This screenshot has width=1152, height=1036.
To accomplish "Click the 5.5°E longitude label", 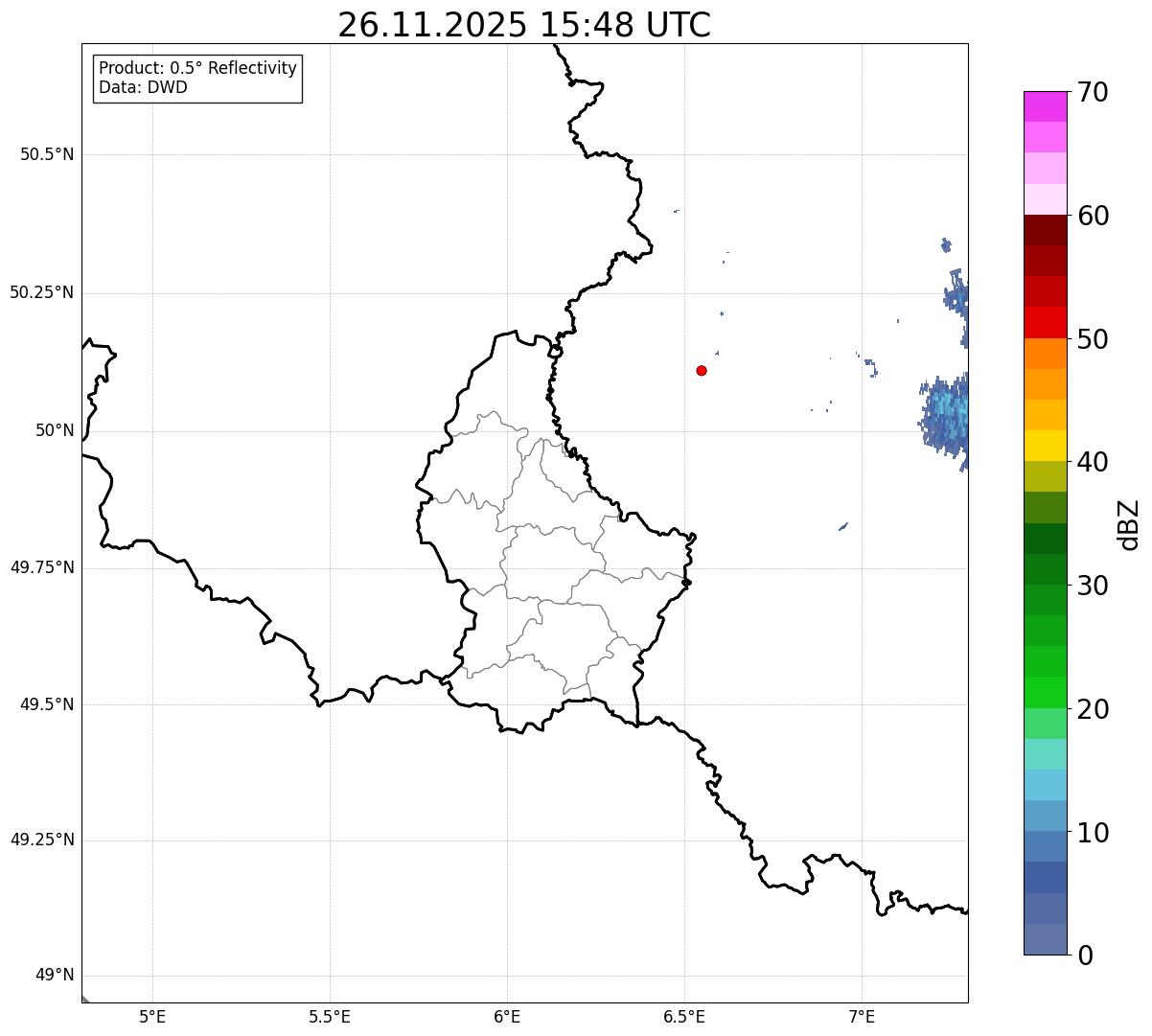I will tap(330, 1017).
